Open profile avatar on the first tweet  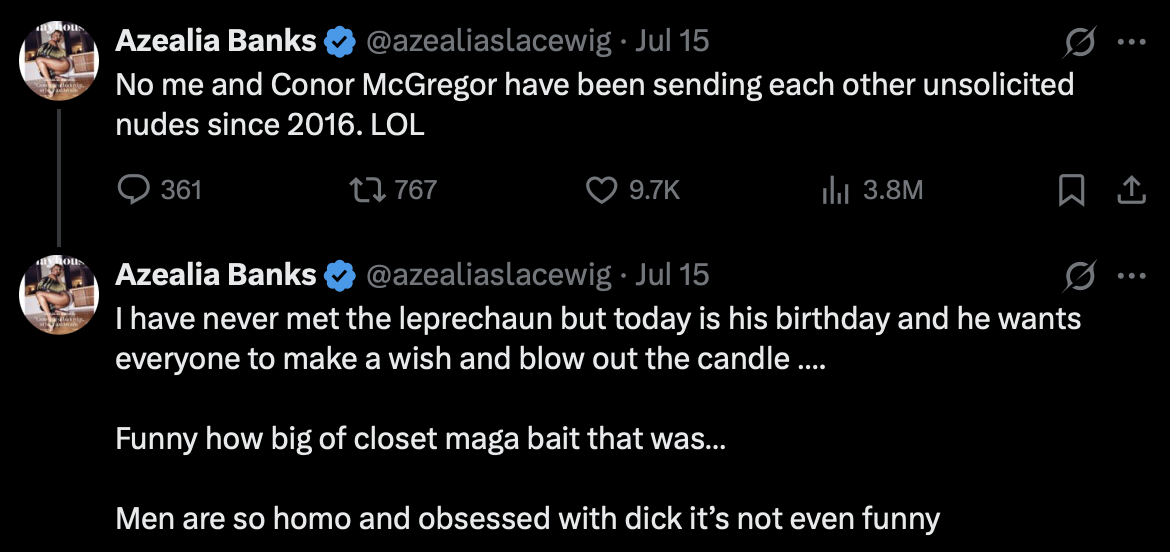coord(59,62)
